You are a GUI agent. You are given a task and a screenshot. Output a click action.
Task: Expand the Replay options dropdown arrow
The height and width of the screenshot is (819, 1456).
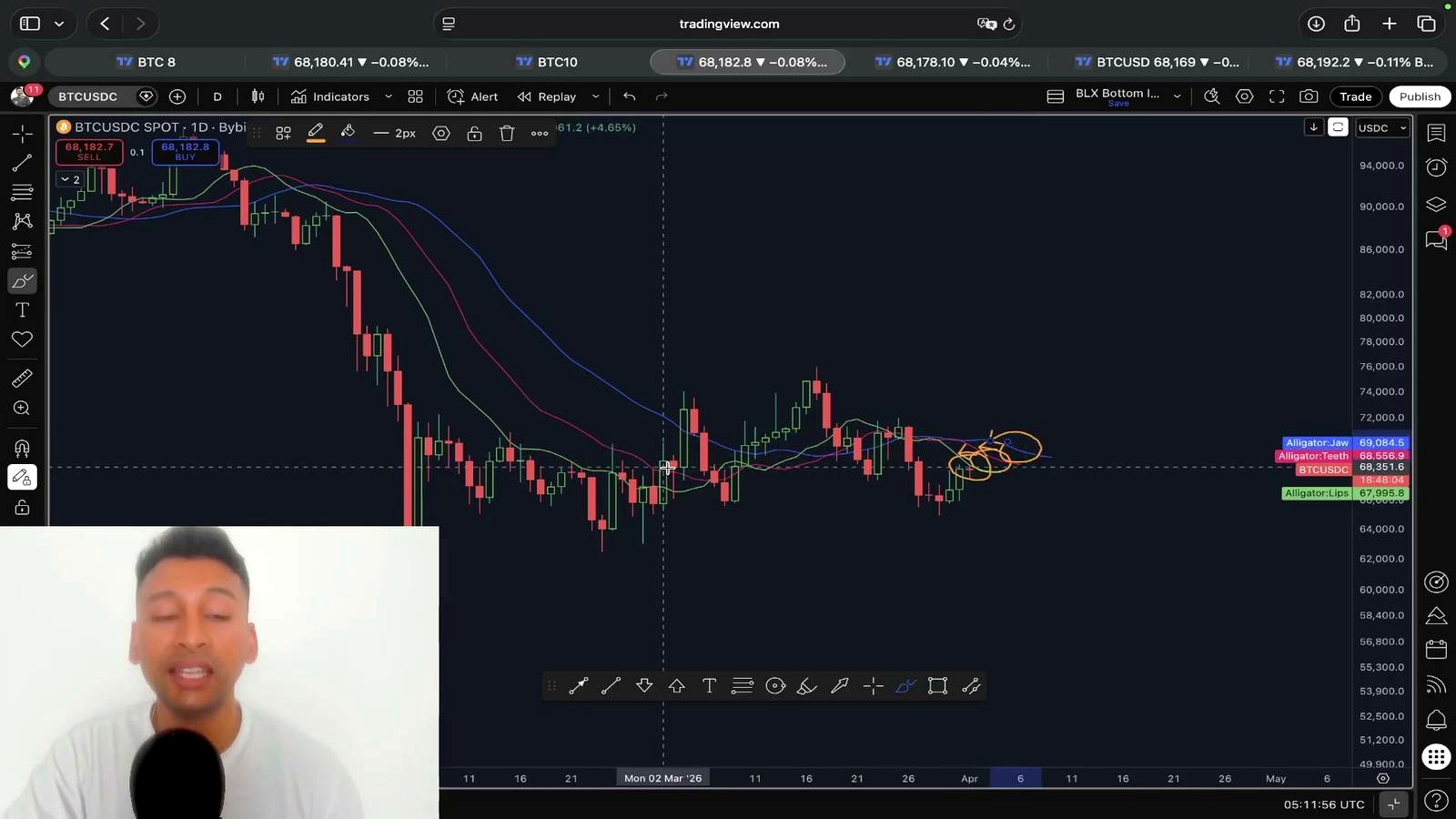tap(595, 96)
